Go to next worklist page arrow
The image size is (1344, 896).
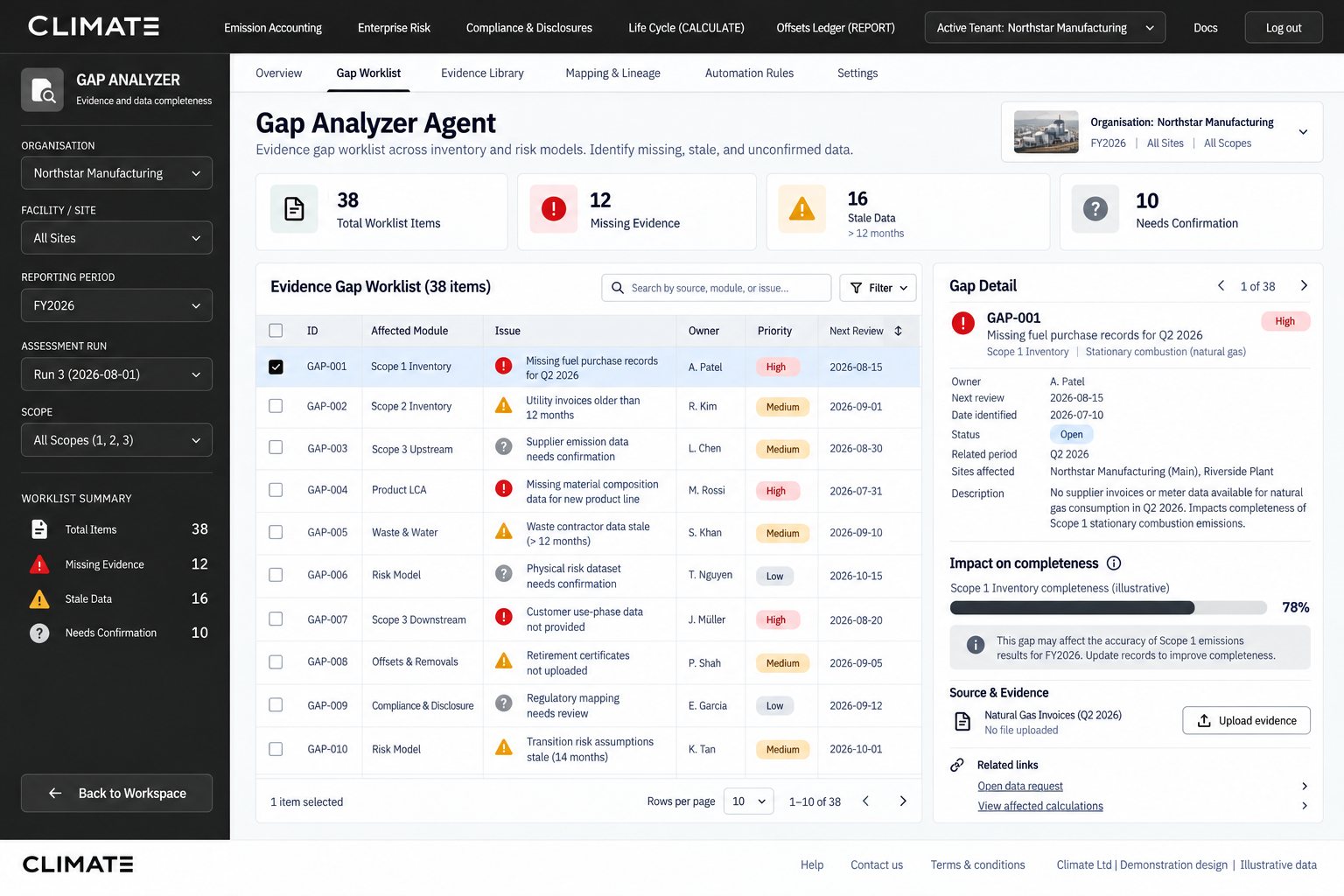[x=903, y=801]
